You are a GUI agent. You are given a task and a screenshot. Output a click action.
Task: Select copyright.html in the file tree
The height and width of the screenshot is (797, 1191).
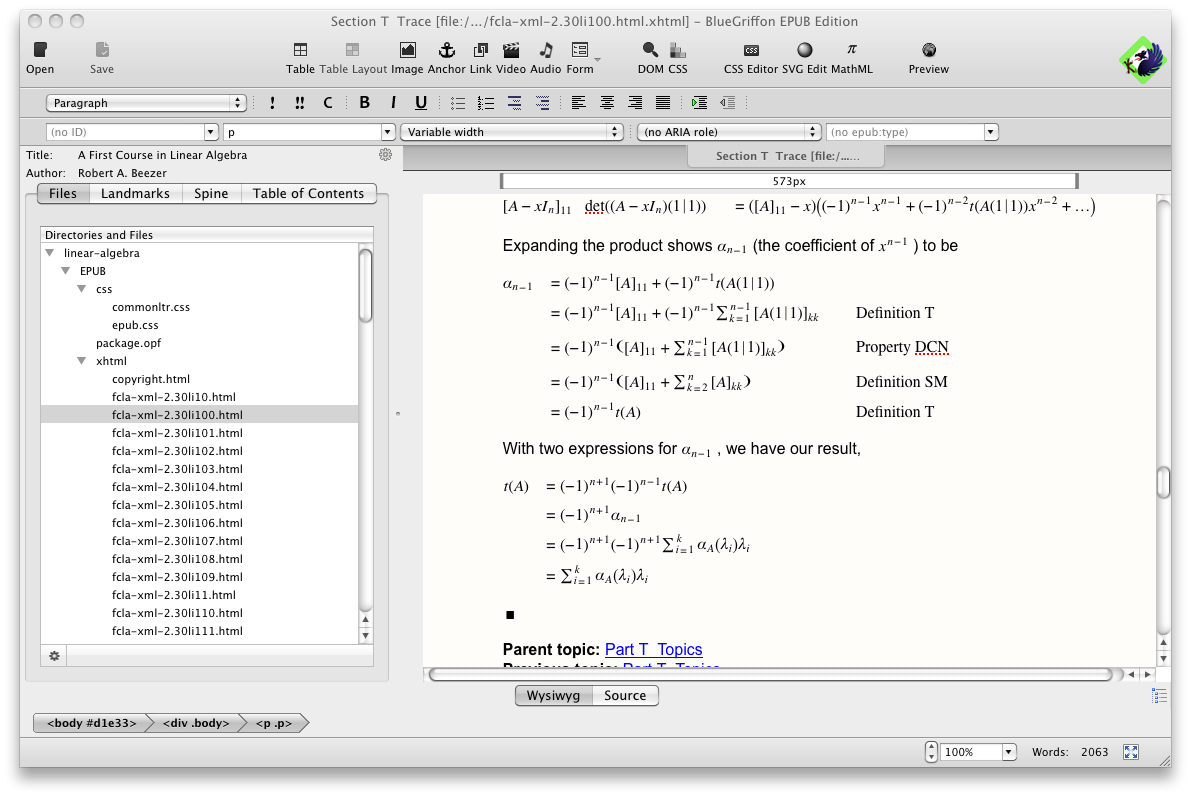(x=150, y=379)
